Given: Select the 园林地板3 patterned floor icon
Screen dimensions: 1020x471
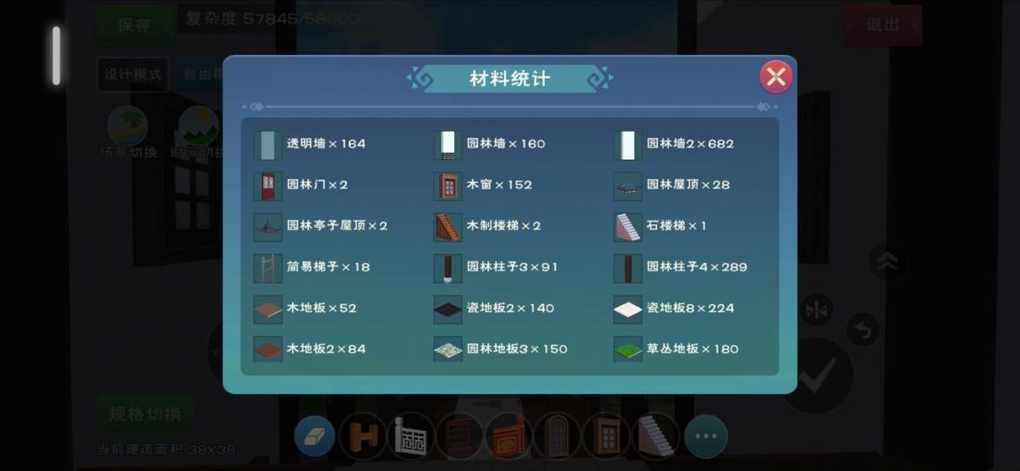Looking at the screenshot, I should tap(448, 349).
